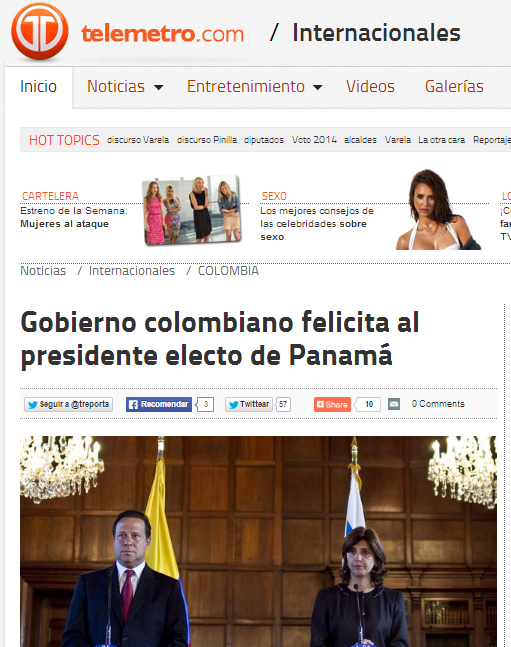This screenshot has height=647, width=511.
Task: Expand the Entretenimiento dropdown arrow
Action: (317, 87)
